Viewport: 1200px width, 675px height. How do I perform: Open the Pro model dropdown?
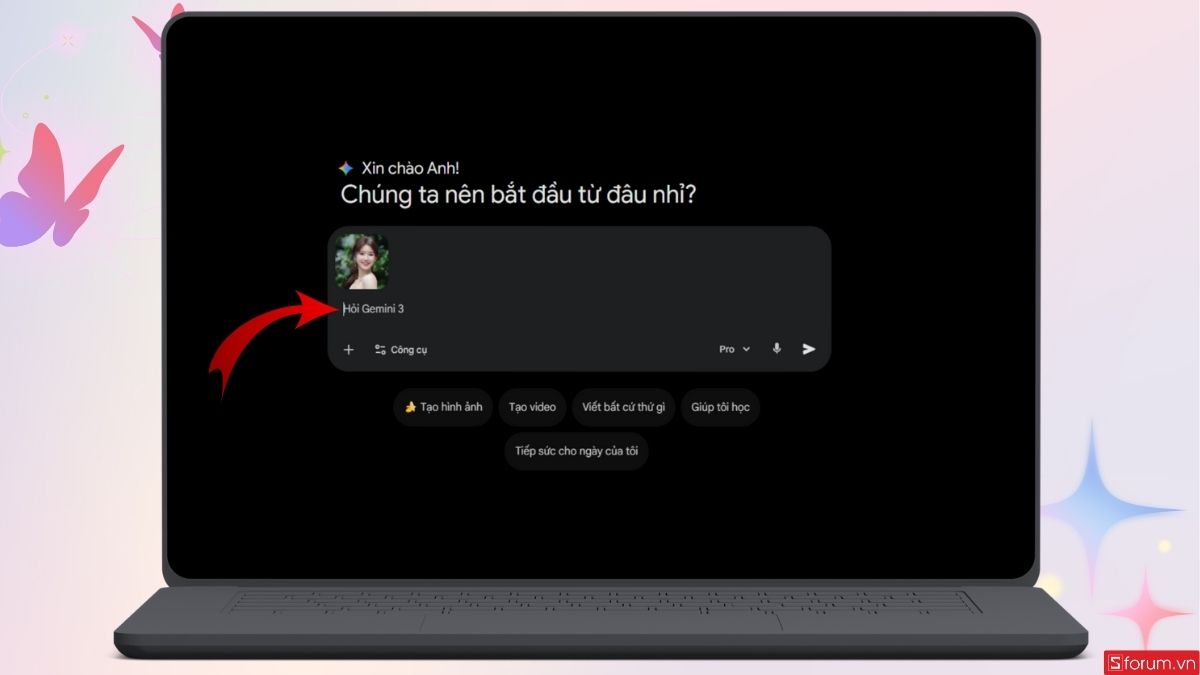tap(733, 348)
